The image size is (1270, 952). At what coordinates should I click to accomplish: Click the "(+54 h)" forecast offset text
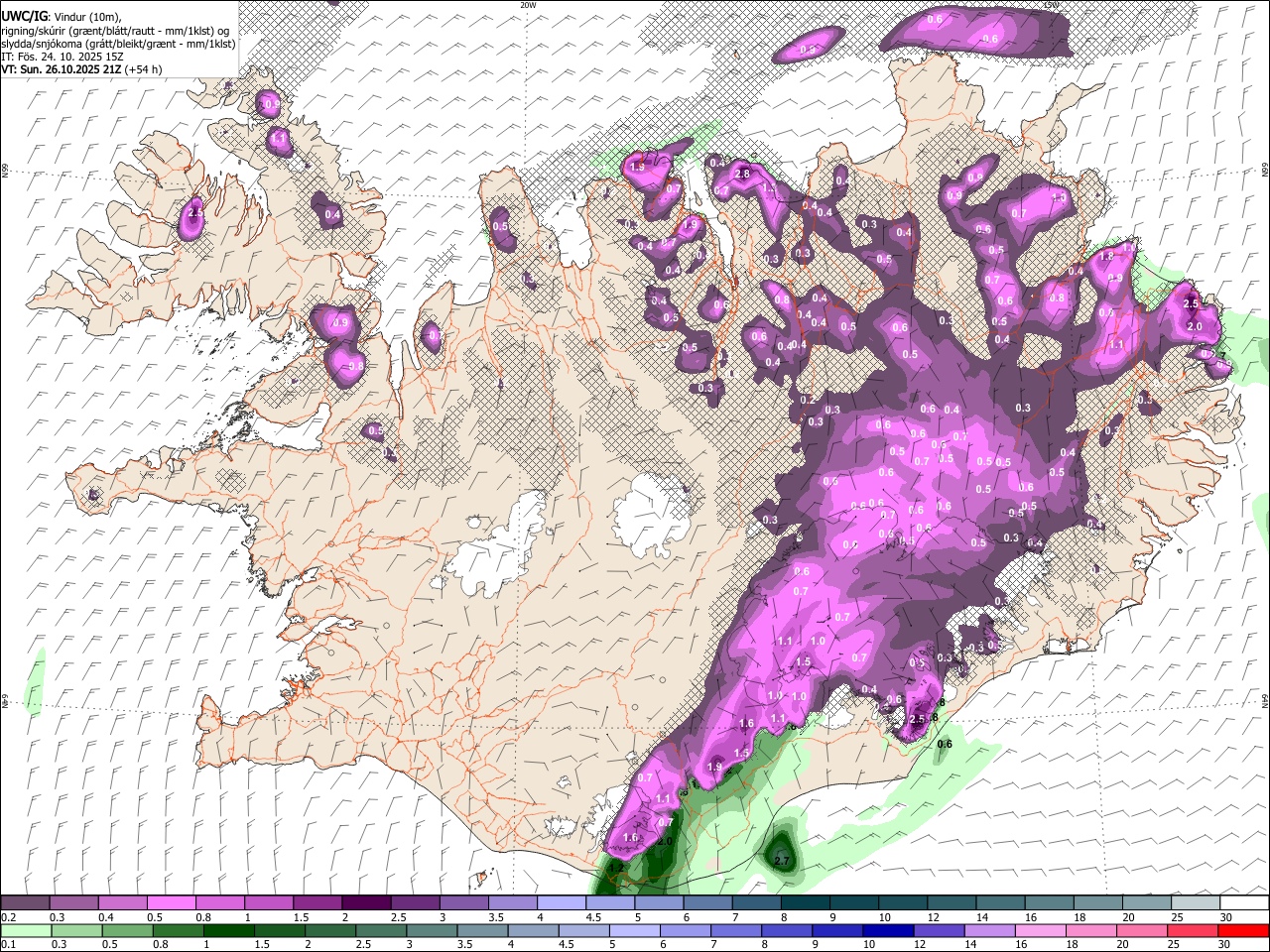[145, 69]
